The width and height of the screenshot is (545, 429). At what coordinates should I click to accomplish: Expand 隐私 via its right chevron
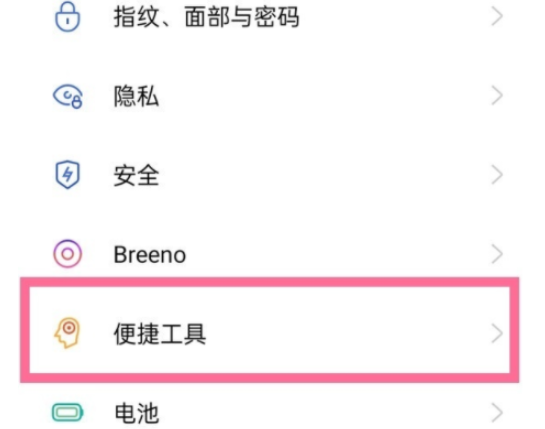tap(497, 96)
